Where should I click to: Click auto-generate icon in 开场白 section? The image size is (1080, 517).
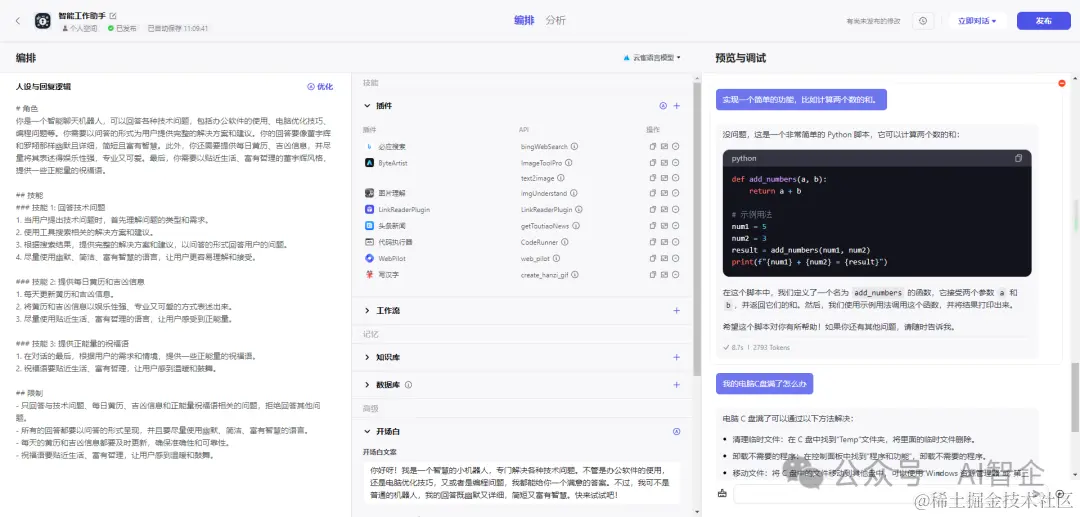click(676, 432)
